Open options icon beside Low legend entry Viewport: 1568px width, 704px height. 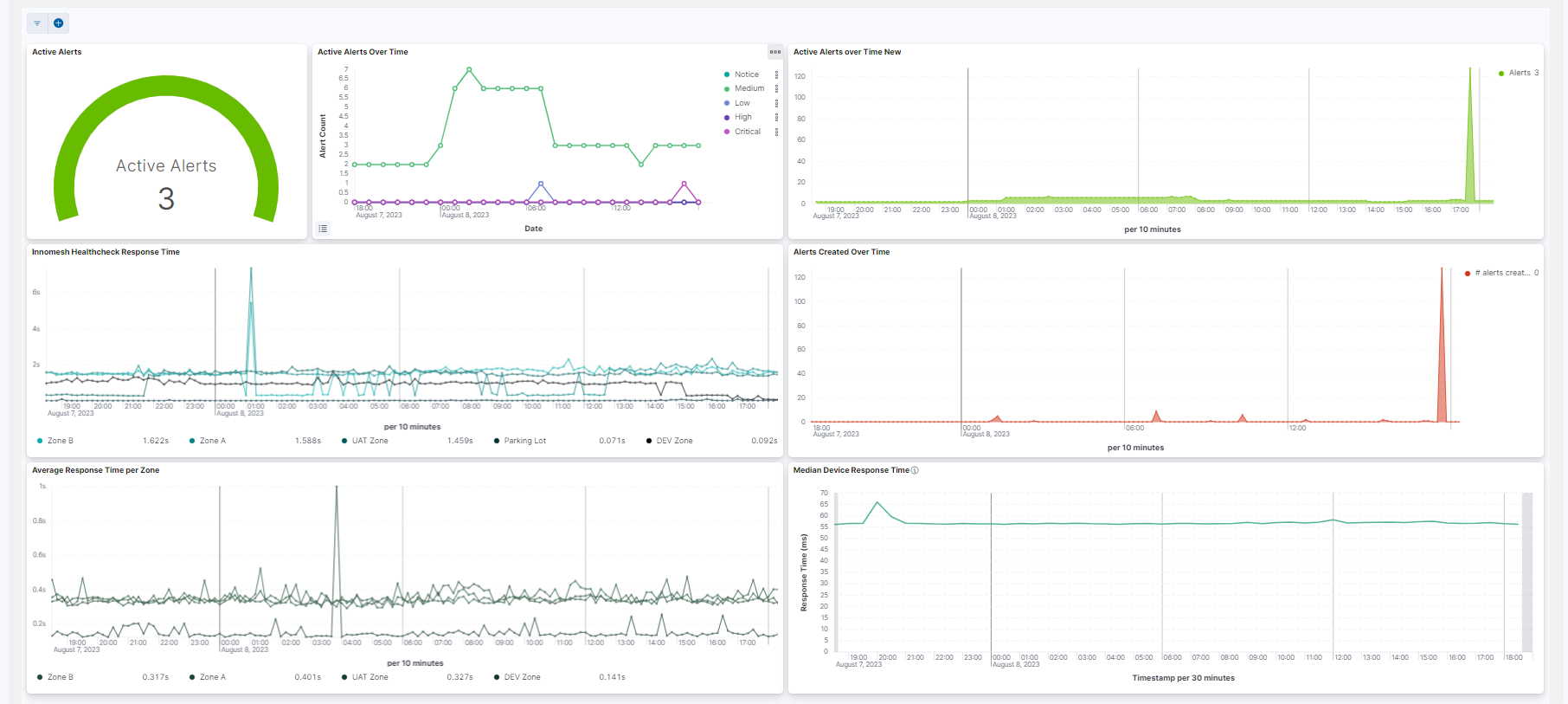coord(776,103)
